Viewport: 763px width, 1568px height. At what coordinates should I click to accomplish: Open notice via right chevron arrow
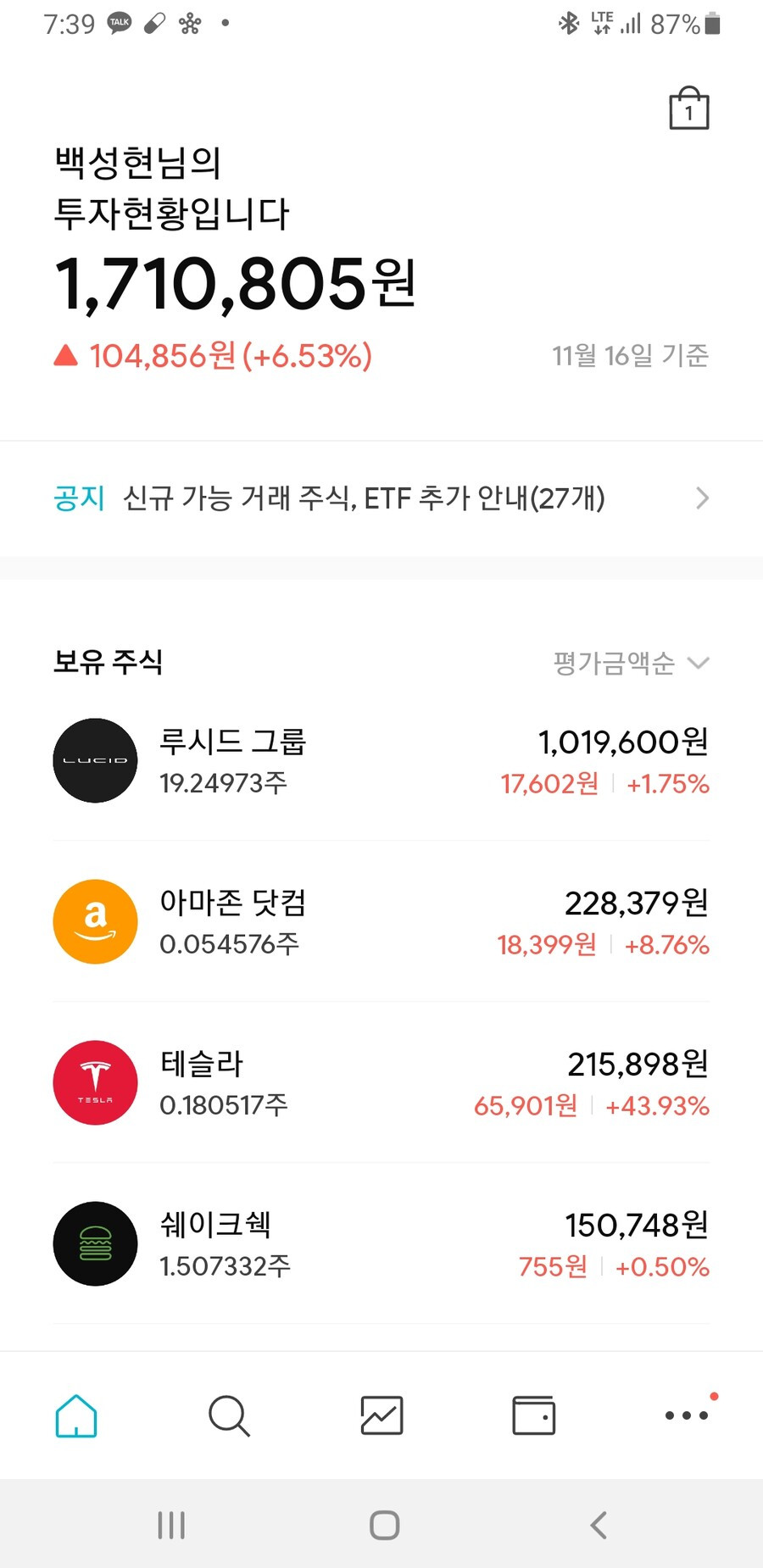[x=702, y=498]
